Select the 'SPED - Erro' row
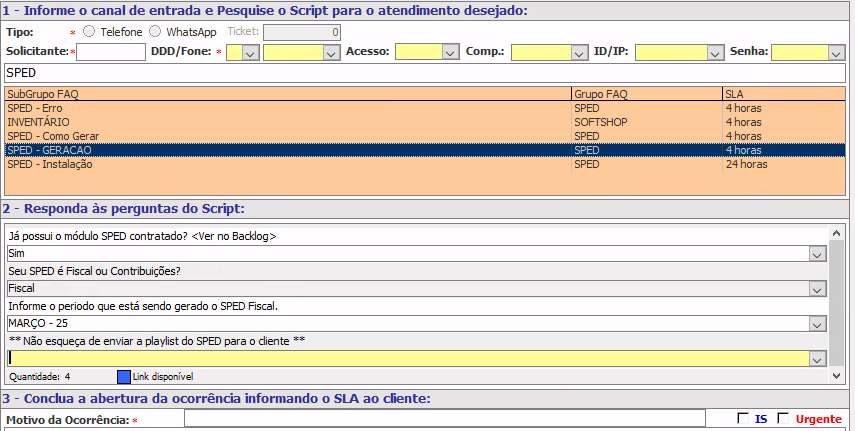855x431 pixels. (x=288, y=107)
